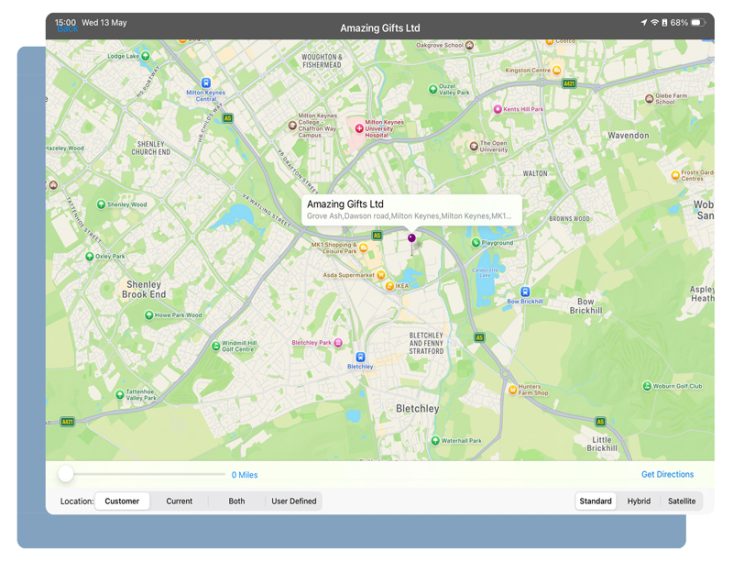Select the Standard map type

tap(596, 501)
